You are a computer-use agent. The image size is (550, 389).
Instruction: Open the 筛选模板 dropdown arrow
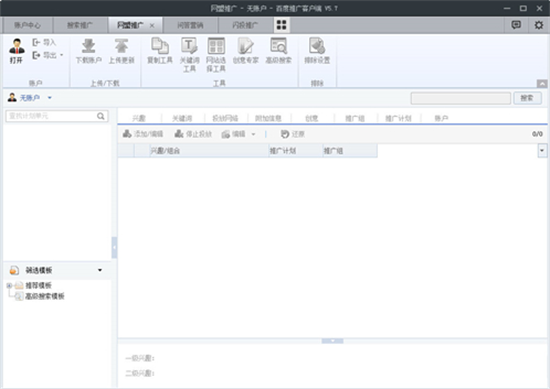click(100, 270)
